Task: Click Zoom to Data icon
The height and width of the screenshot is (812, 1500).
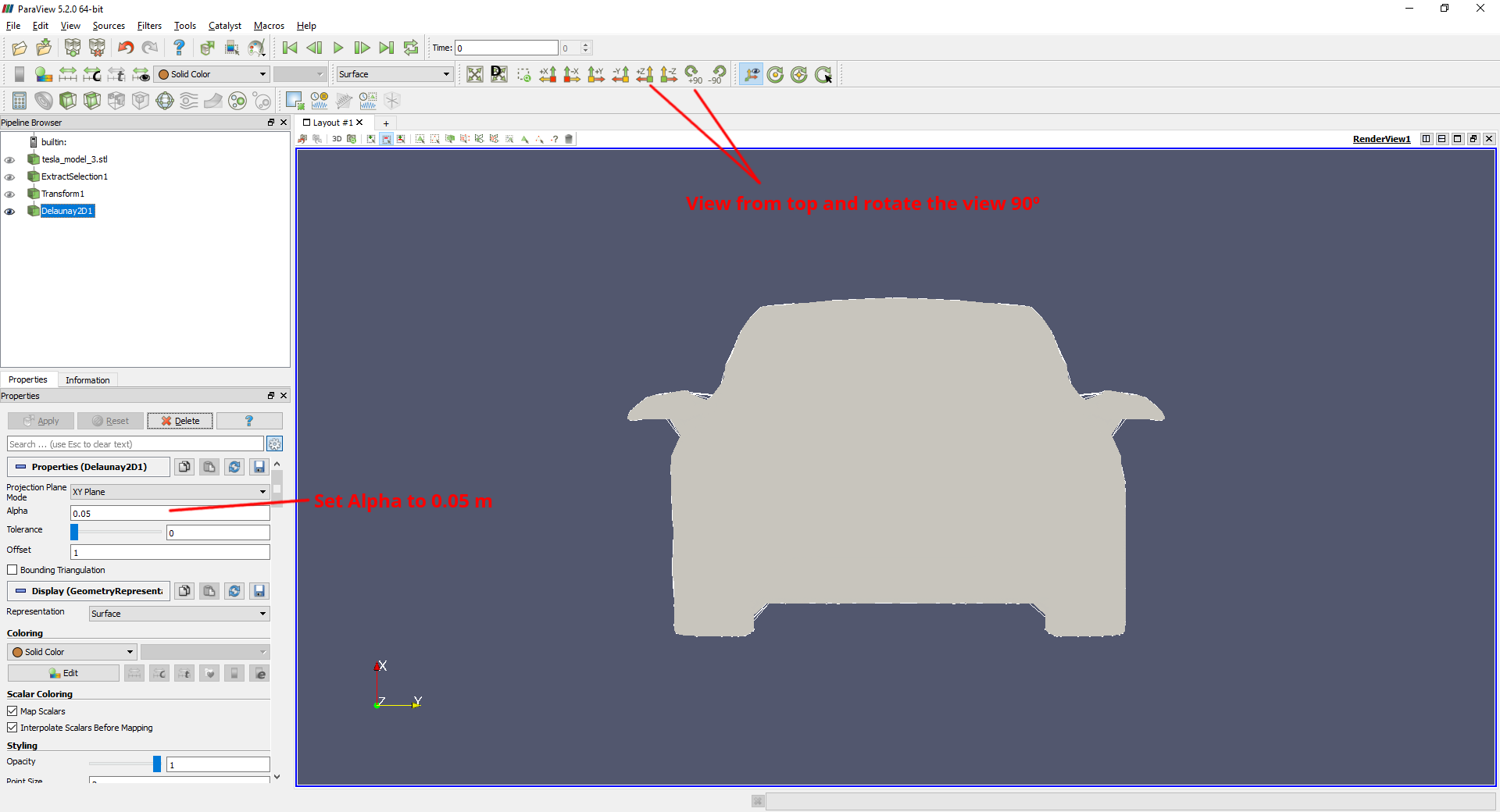Action: (498, 74)
